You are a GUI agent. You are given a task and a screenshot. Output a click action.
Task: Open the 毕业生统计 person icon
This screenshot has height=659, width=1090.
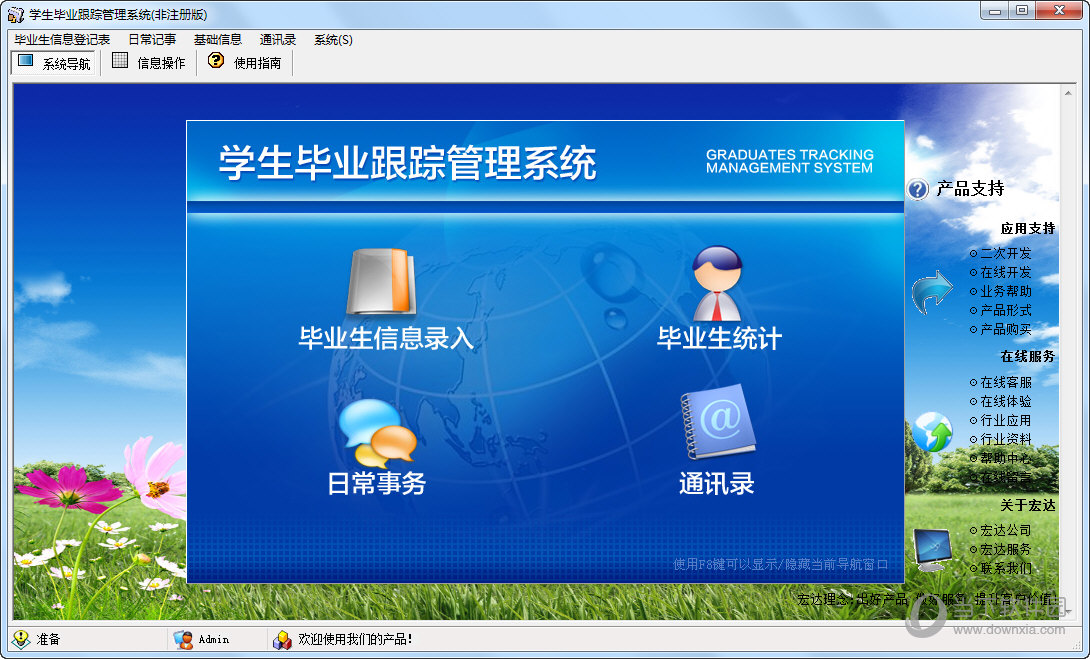[x=717, y=284]
